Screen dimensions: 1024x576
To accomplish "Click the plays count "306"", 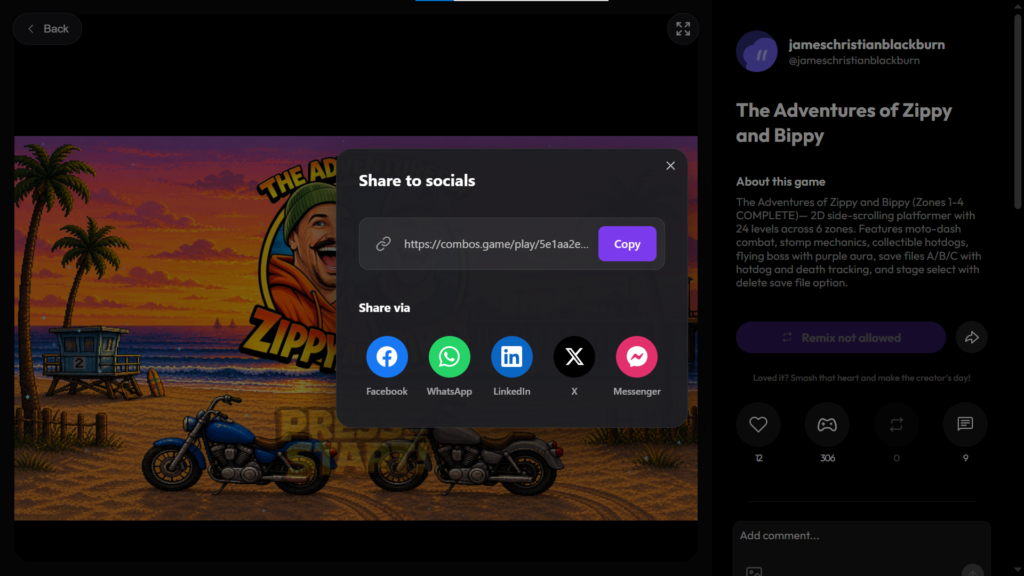I will (827, 458).
